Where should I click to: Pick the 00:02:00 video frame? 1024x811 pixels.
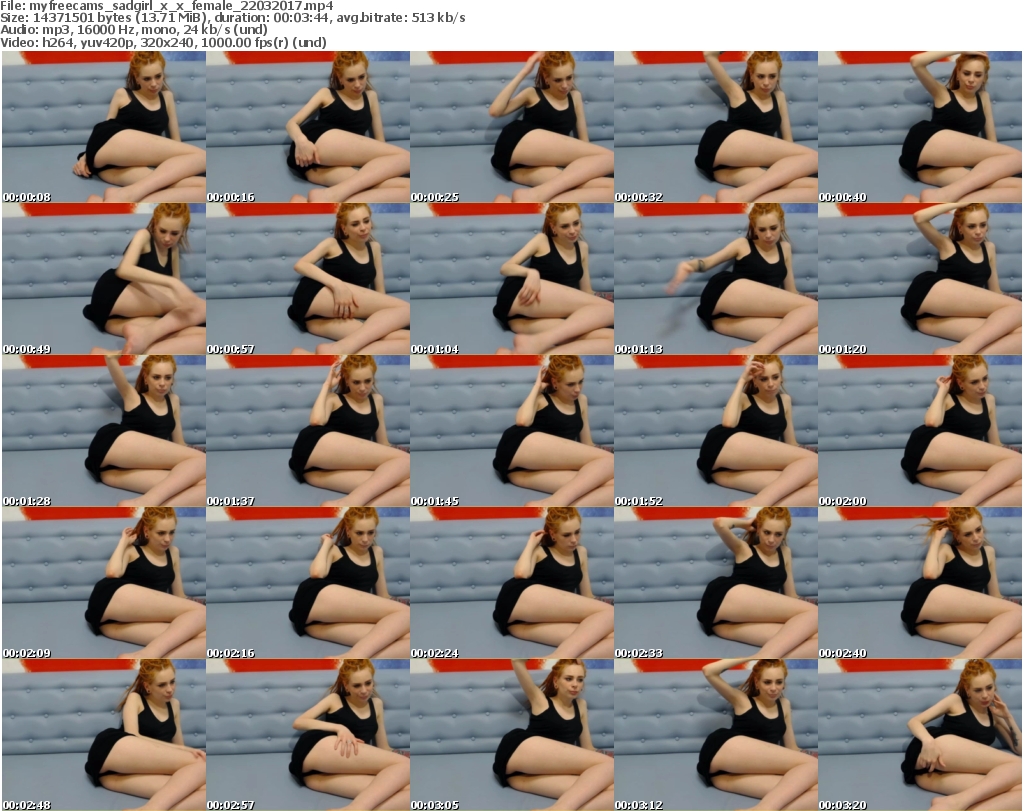(920, 431)
